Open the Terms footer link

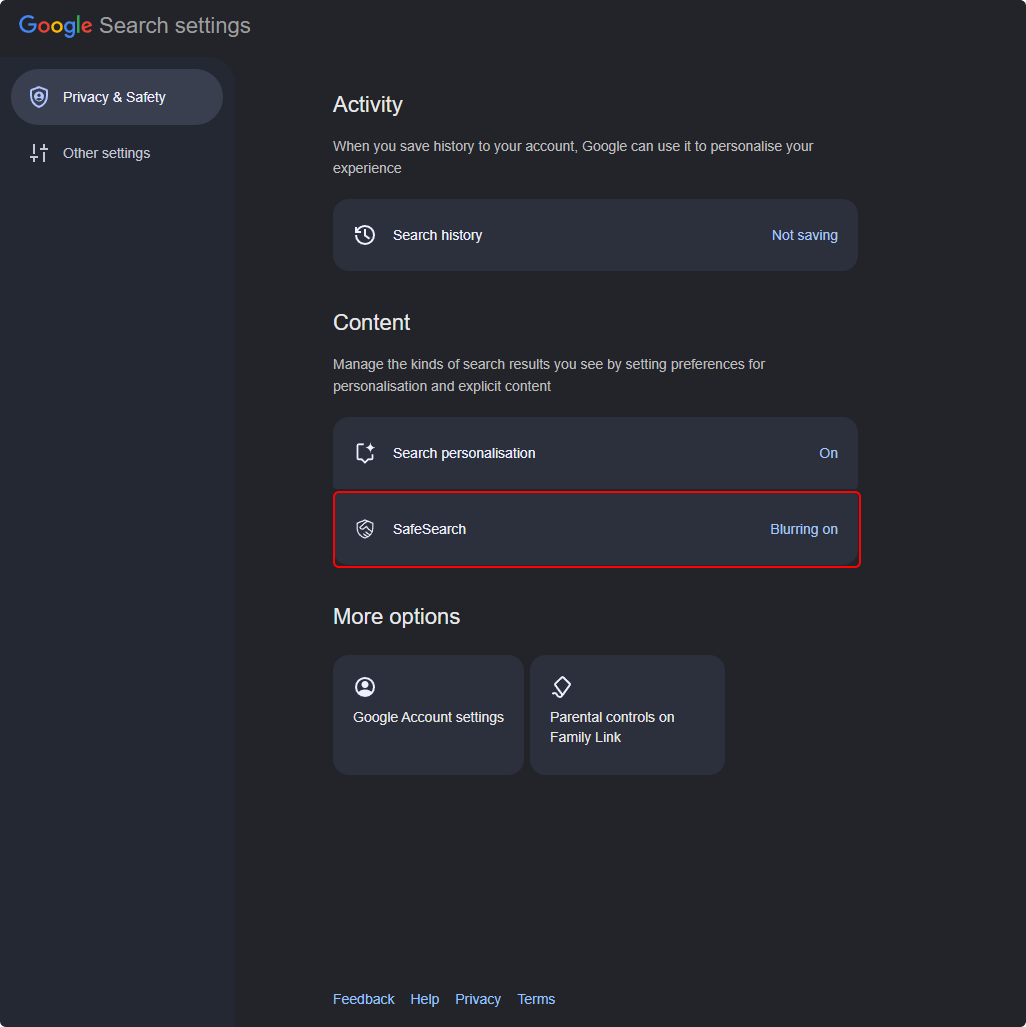click(536, 999)
